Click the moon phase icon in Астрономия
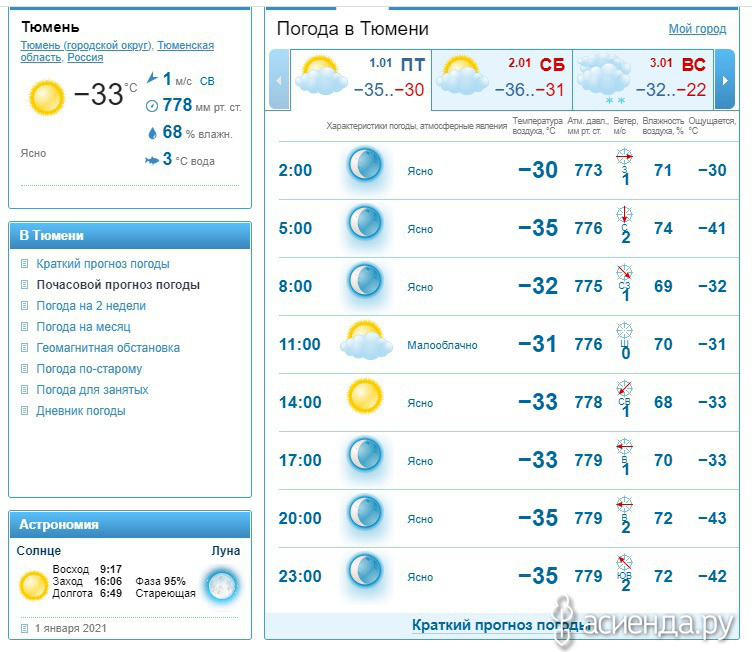 pos(222,585)
